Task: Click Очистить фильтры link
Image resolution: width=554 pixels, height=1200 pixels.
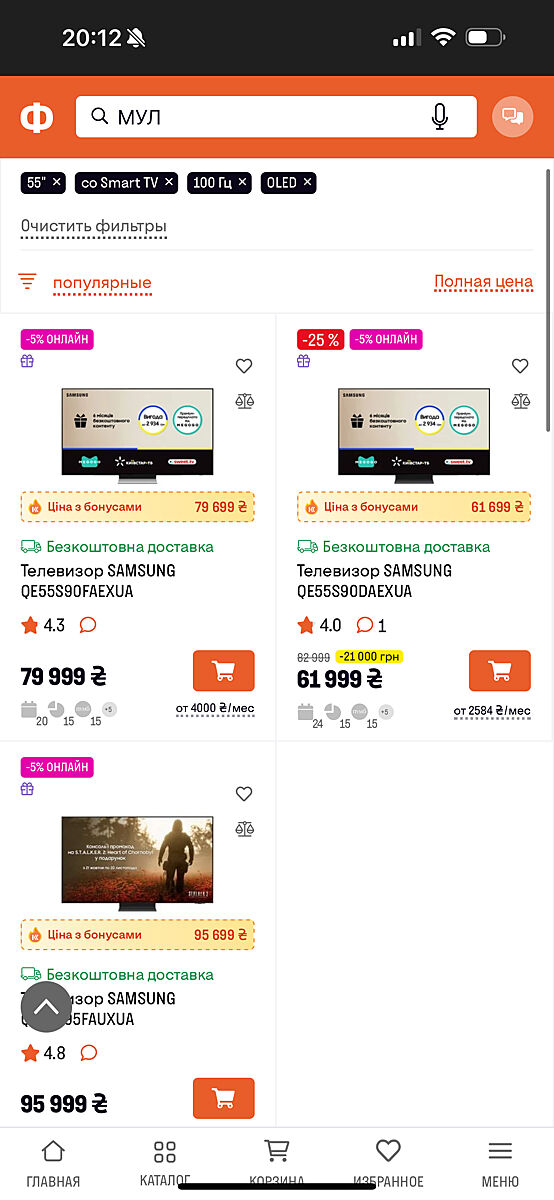Action: pos(94,227)
